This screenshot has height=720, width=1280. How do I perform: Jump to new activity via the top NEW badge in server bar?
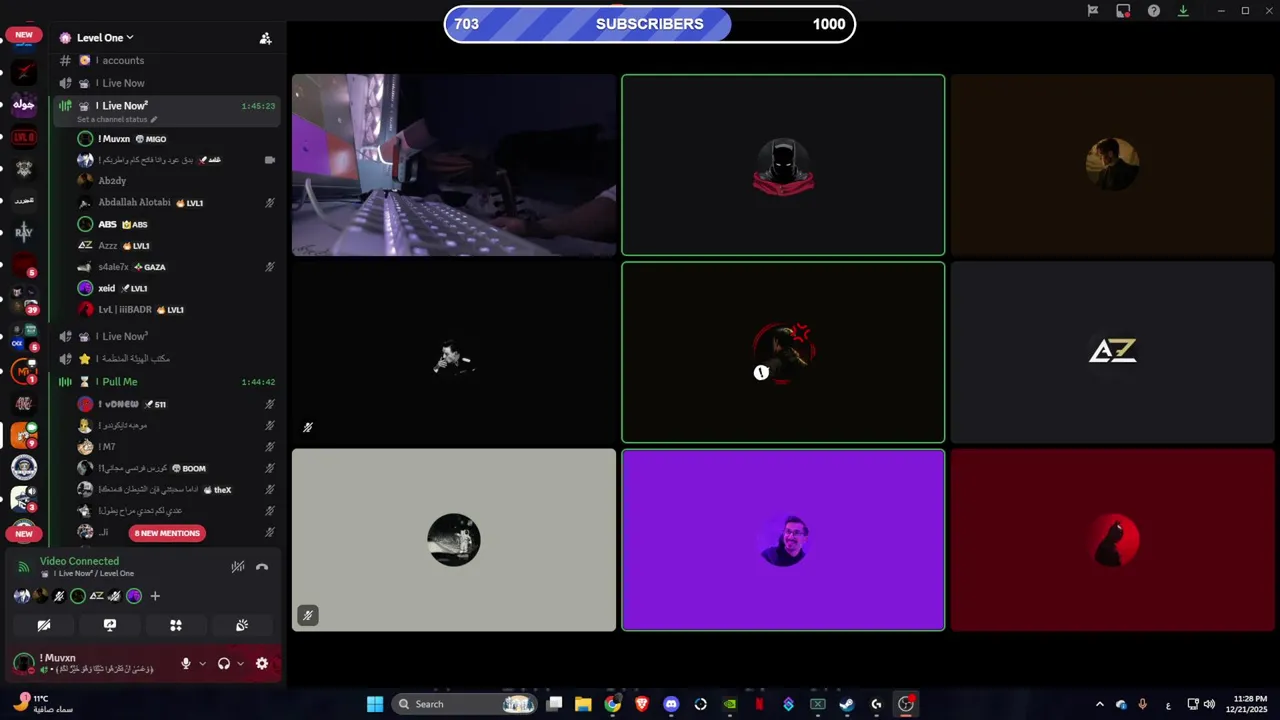tap(24, 35)
